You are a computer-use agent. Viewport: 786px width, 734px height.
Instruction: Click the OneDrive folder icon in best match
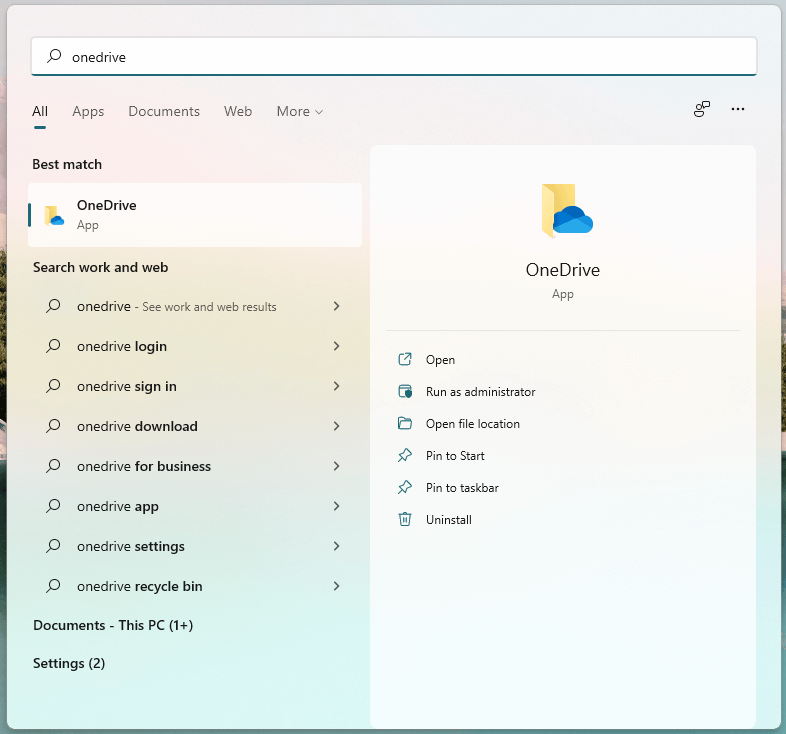click(x=54, y=216)
